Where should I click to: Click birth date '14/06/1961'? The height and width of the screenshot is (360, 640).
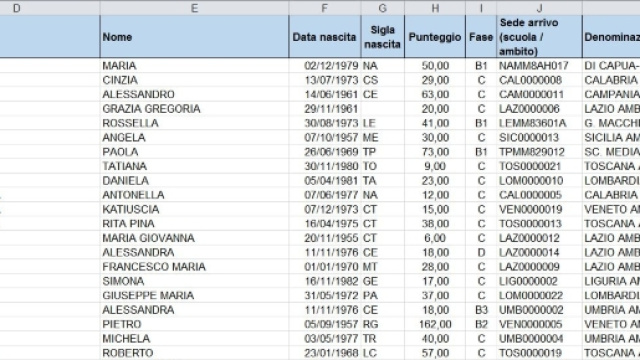coord(325,94)
